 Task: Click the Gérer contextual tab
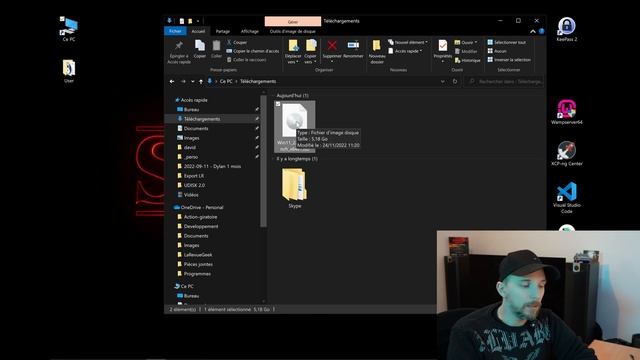tap(293, 21)
